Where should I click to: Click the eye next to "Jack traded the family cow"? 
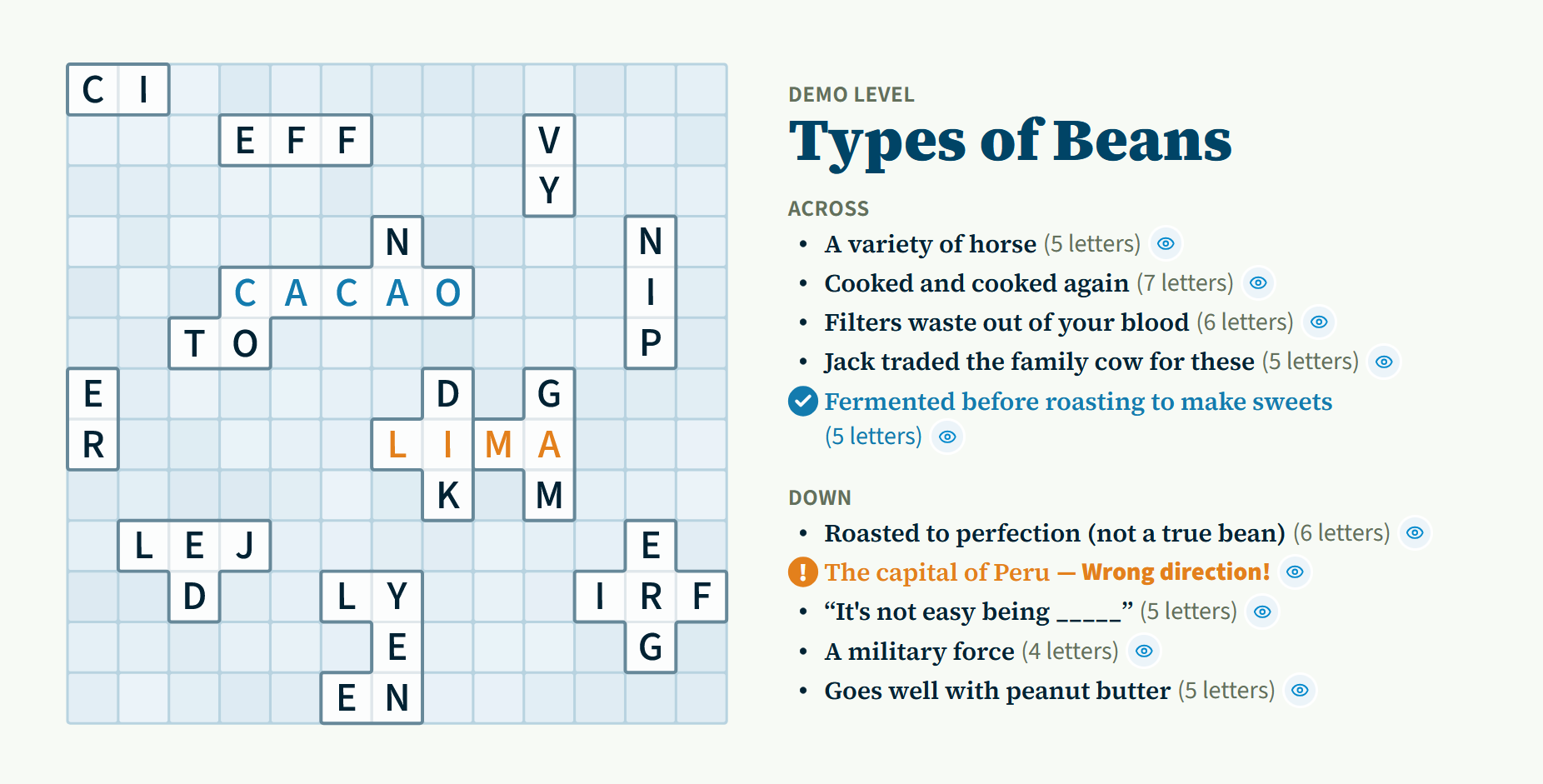point(1384,362)
